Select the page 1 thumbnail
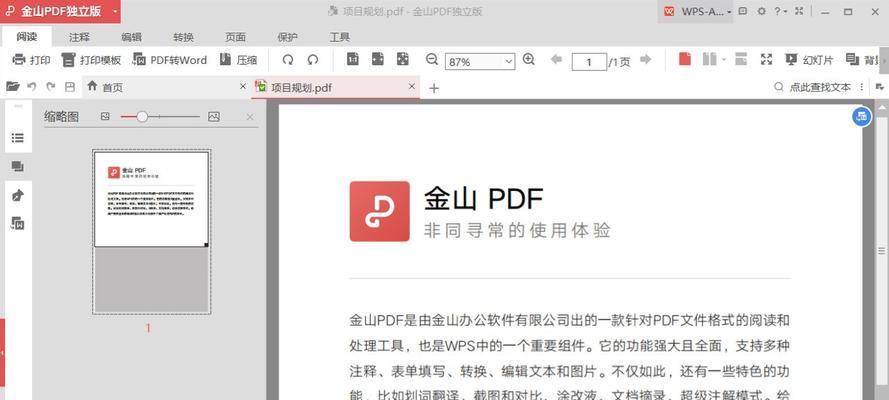 coord(152,231)
